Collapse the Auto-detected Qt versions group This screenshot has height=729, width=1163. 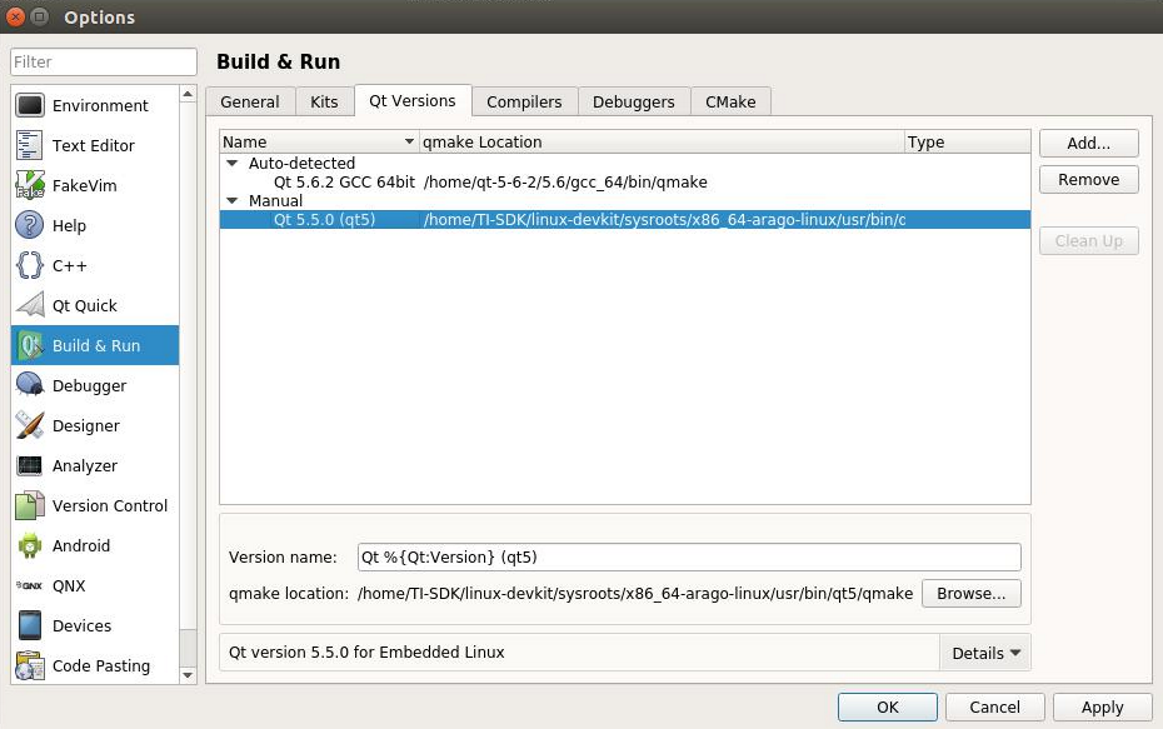pos(232,163)
